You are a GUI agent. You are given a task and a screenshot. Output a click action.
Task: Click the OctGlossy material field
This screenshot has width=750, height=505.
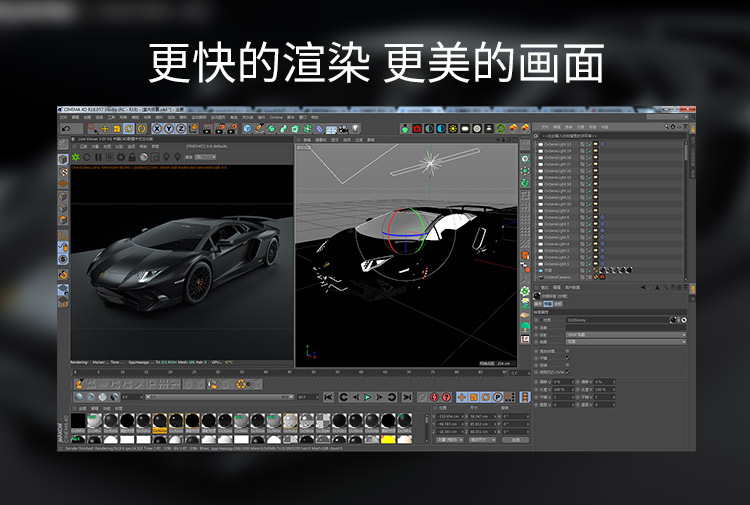pos(618,320)
